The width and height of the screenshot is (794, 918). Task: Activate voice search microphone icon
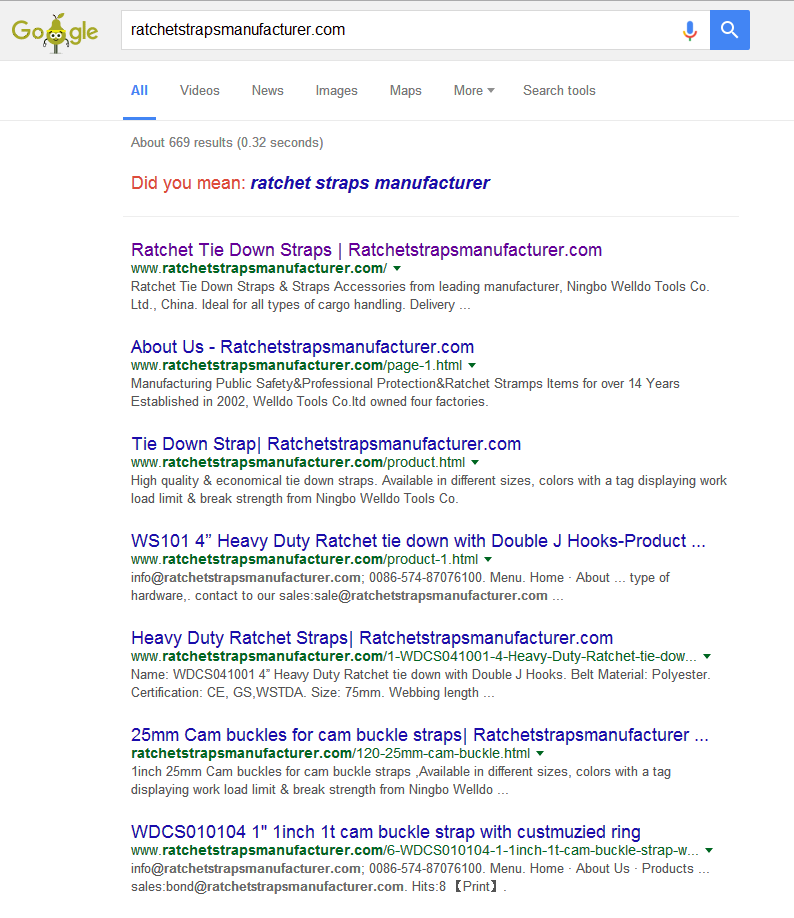tap(690, 30)
